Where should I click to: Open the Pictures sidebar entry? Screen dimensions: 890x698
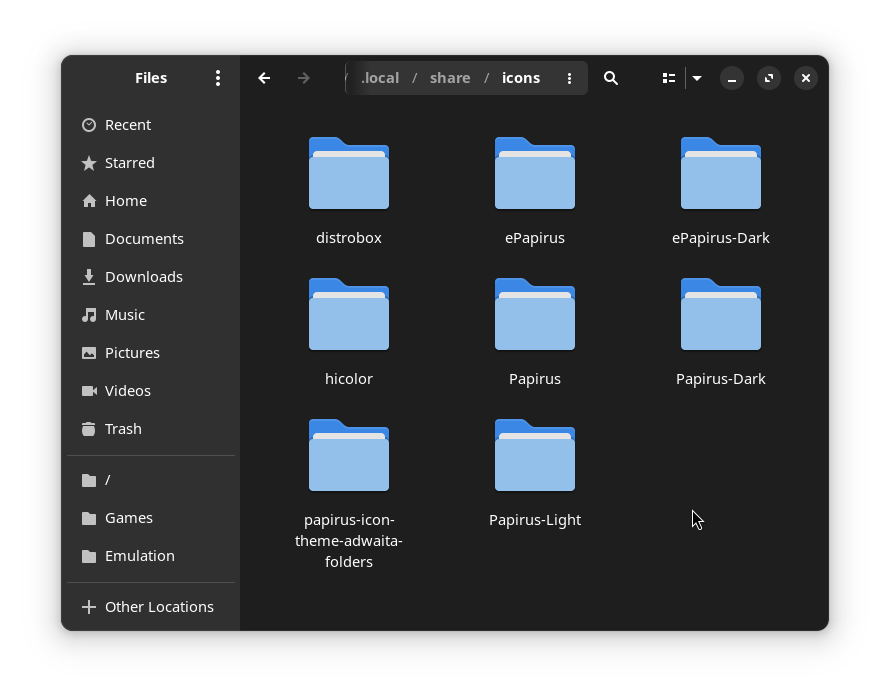(151, 353)
